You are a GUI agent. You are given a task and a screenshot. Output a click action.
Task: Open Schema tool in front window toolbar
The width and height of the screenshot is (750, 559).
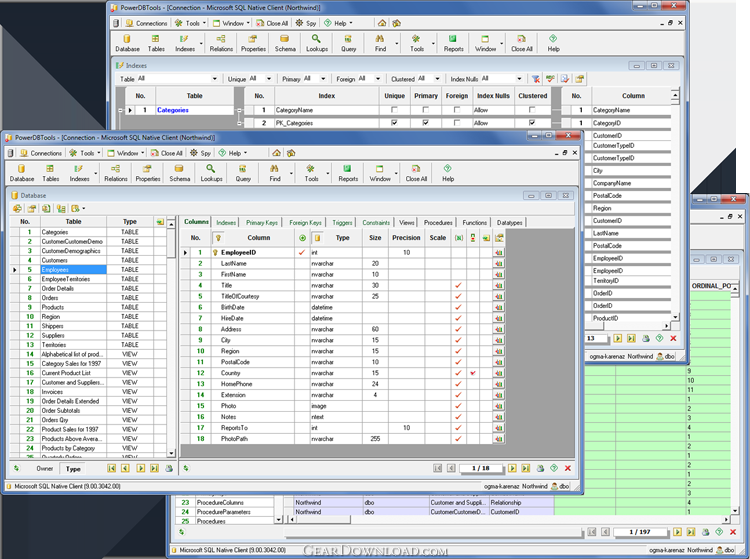[179, 173]
